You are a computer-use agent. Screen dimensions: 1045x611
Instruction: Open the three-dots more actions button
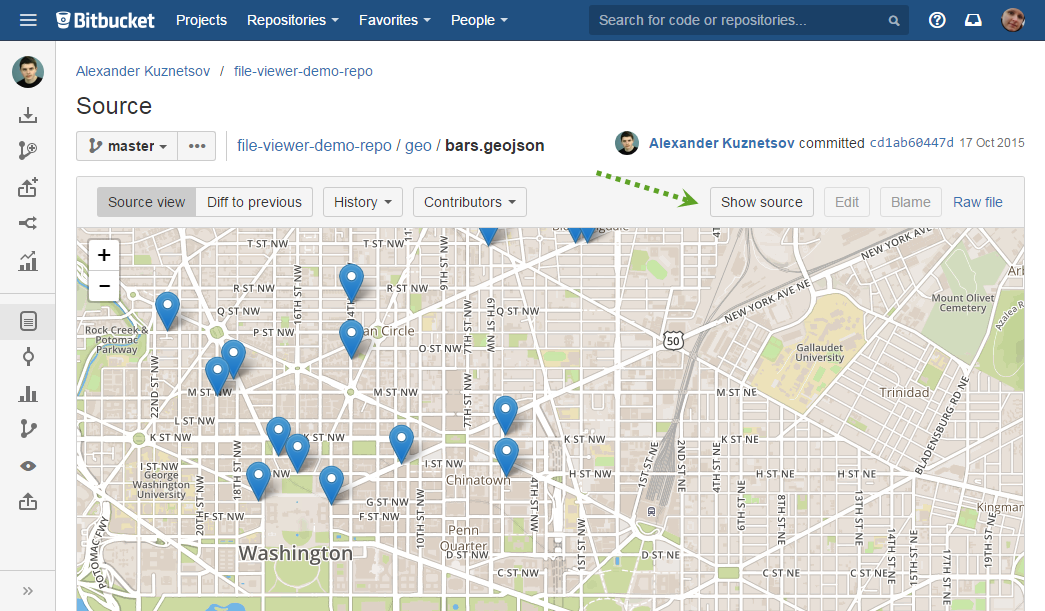coord(197,146)
